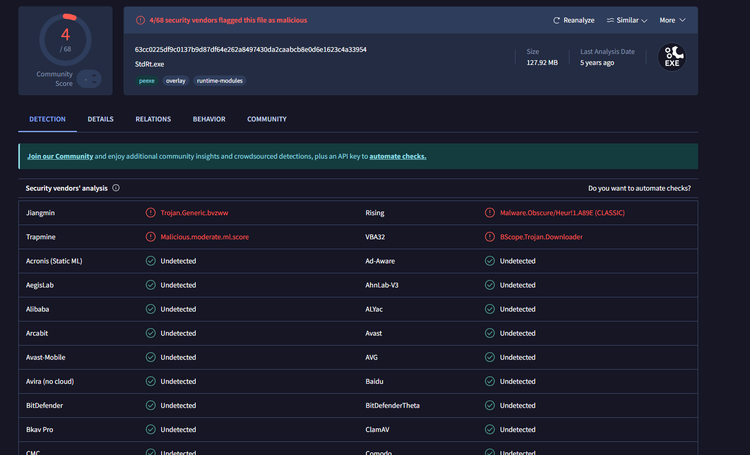This screenshot has width=750, height=455.
Task: Click the Jiangmin malicious alert icon
Action: click(151, 213)
